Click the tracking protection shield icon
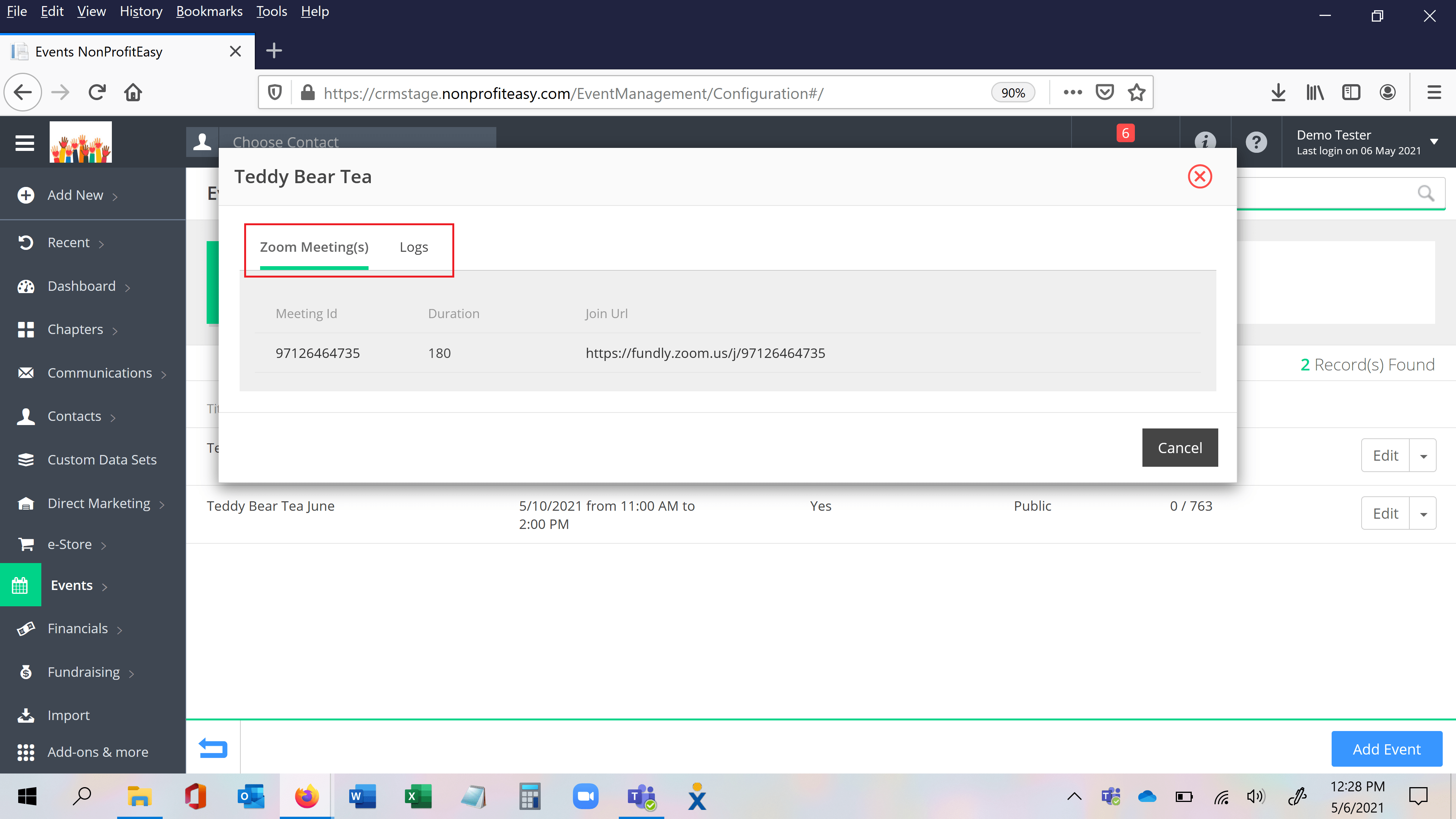The height and width of the screenshot is (819, 1456). click(275, 92)
